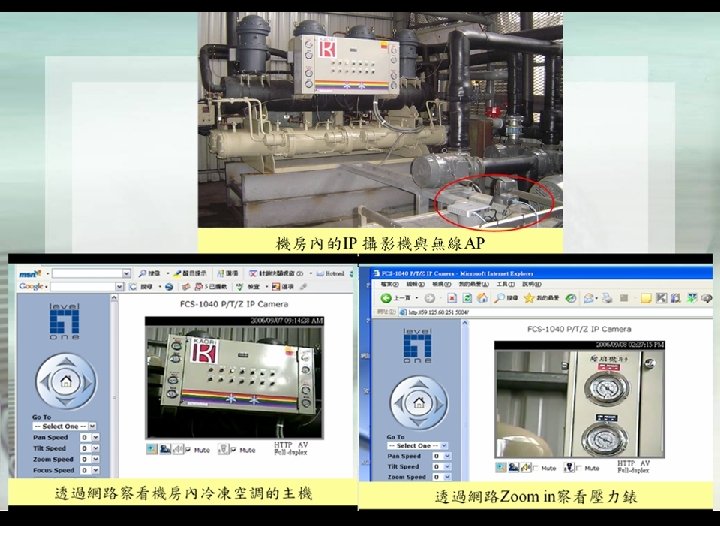Image resolution: width=720 pixels, height=540 pixels.
Task: Open Tilt Speed dropdown in Internet Explorer window
Action: pos(442,467)
